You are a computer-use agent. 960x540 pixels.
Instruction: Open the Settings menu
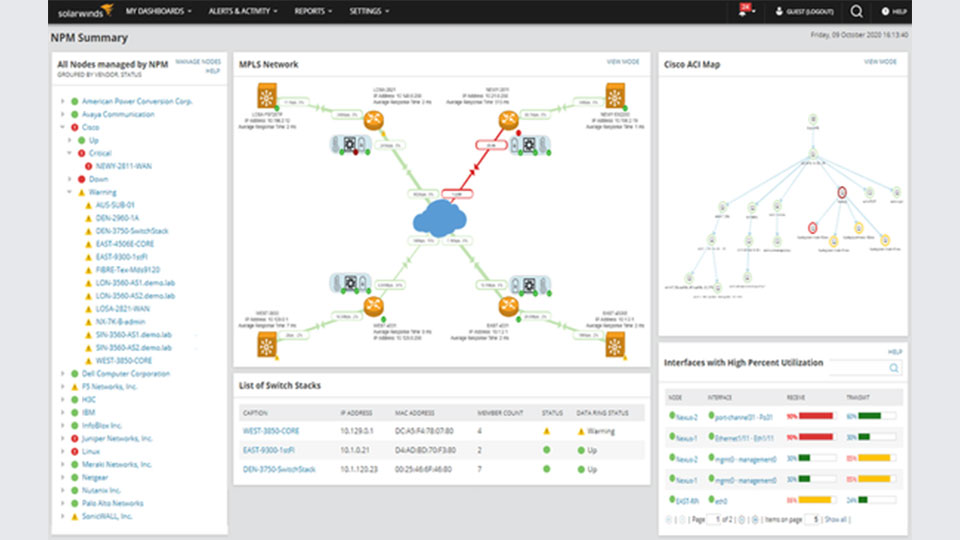(369, 11)
